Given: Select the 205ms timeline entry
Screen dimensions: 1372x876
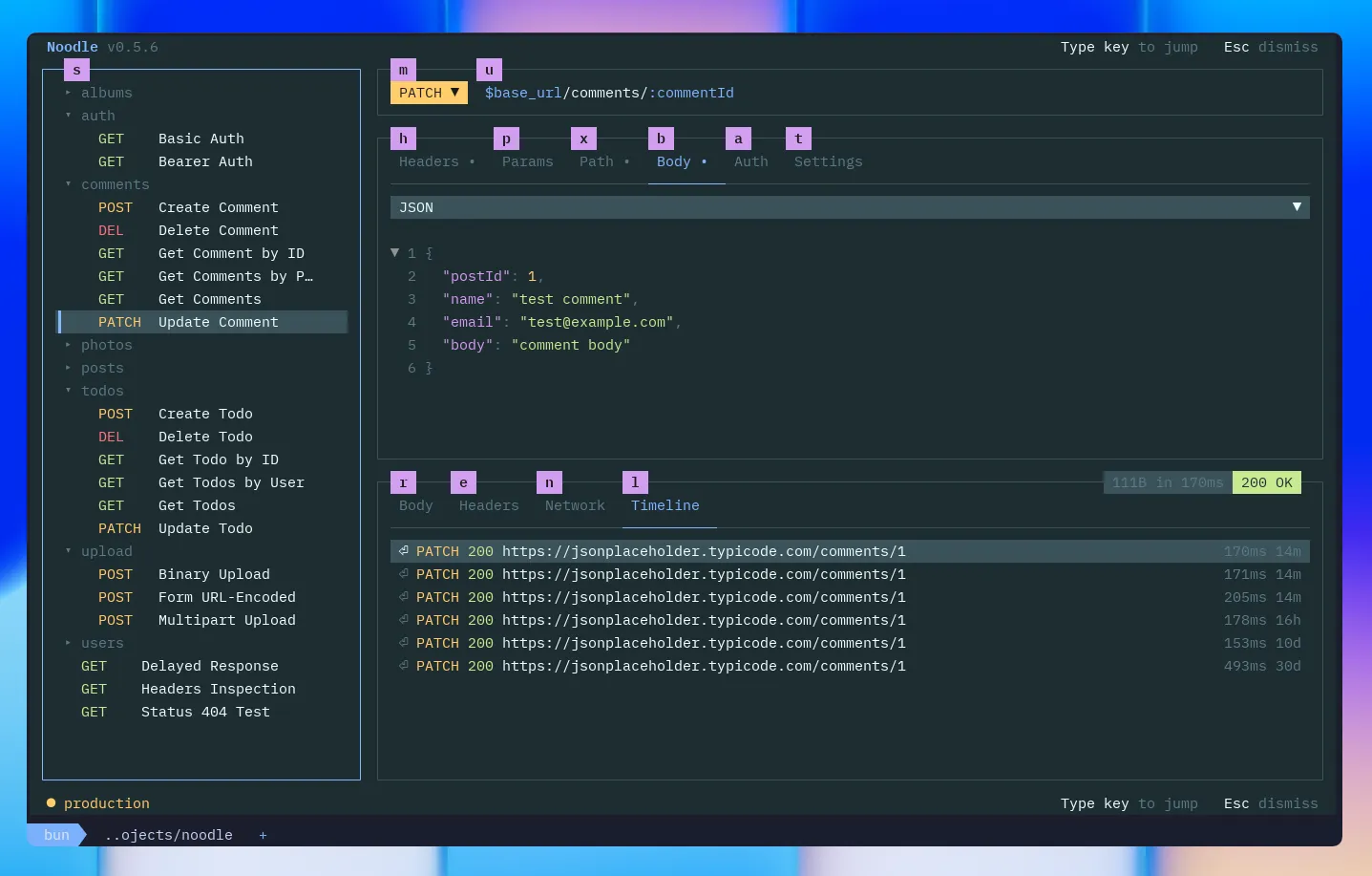Looking at the screenshot, I should [850, 597].
